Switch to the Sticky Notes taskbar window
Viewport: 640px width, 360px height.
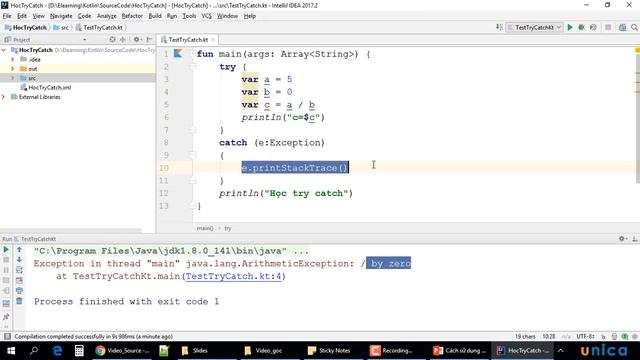(329, 351)
